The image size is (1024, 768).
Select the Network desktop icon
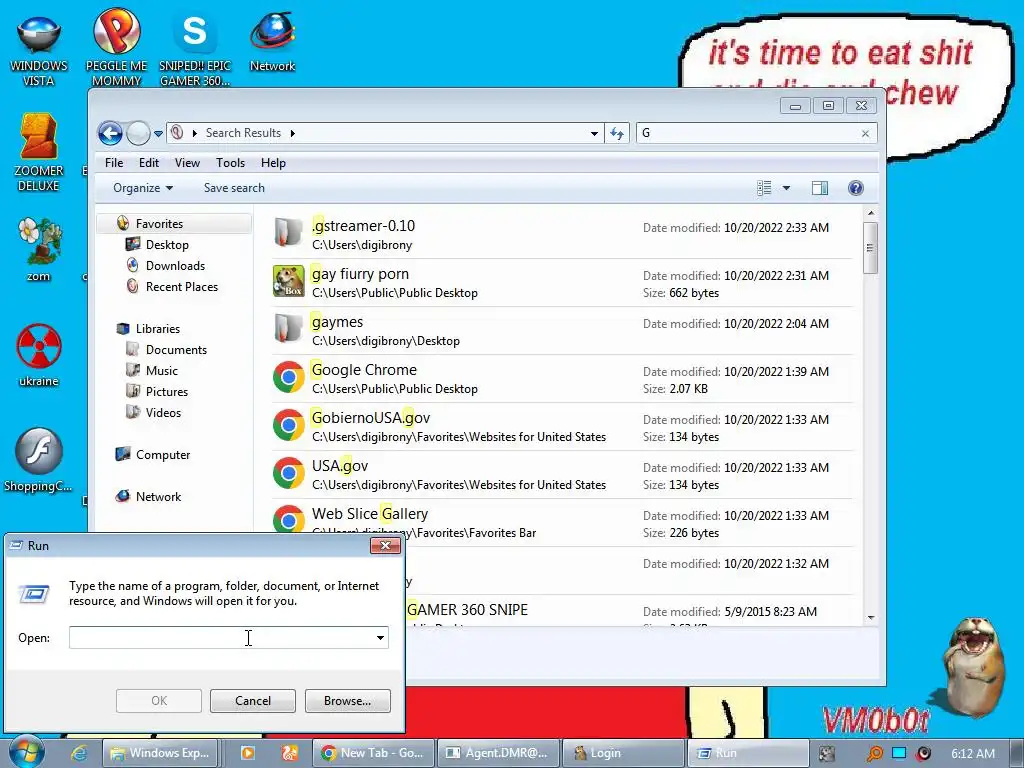pyautogui.click(x=272, y=42)
